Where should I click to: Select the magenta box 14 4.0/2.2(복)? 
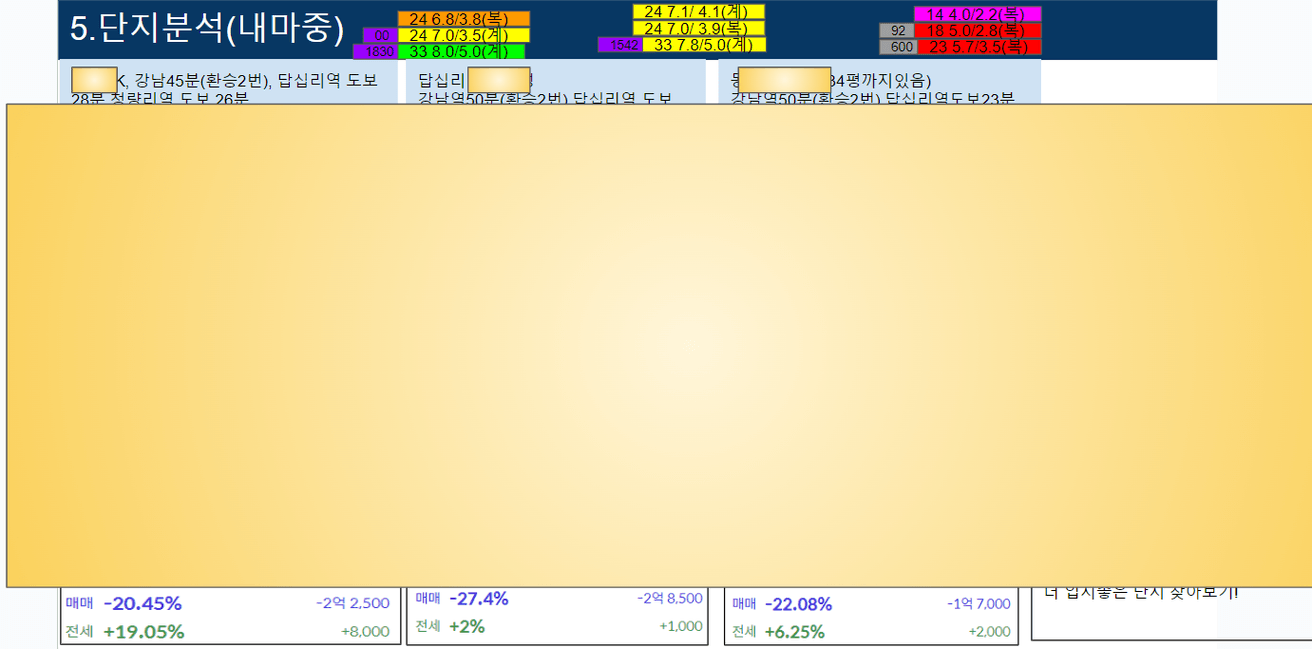point(977,14)
